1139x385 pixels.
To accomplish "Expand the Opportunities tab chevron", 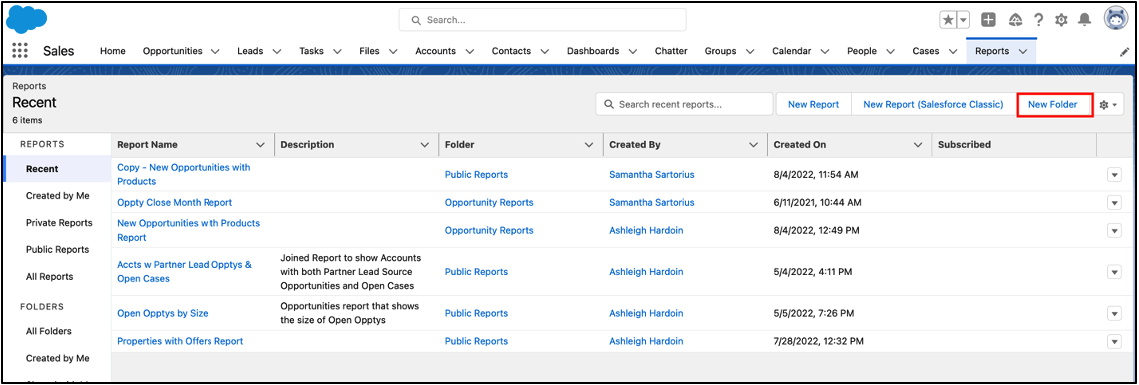I will [x=215, y=52].
